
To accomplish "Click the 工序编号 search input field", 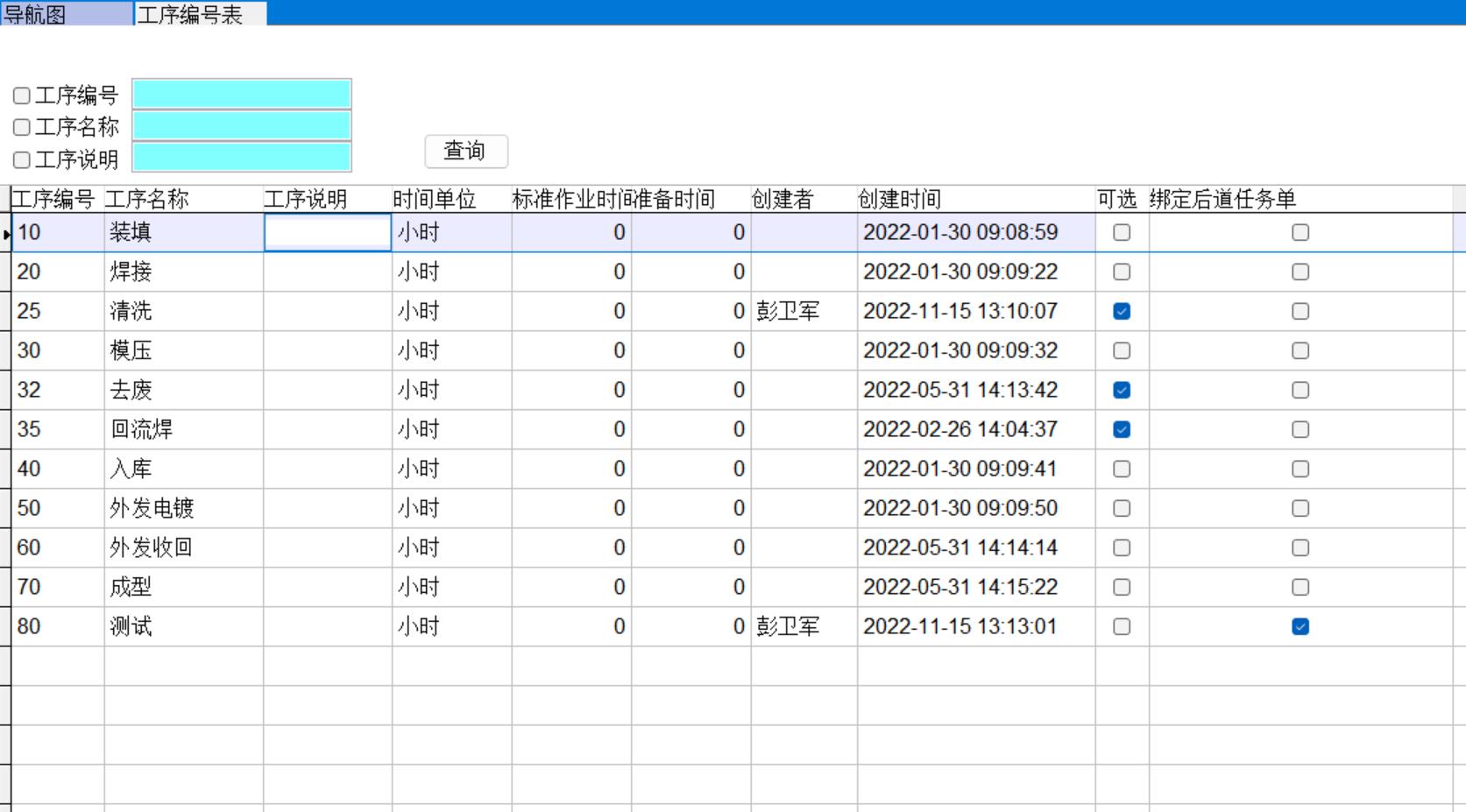I will point(242,95).
